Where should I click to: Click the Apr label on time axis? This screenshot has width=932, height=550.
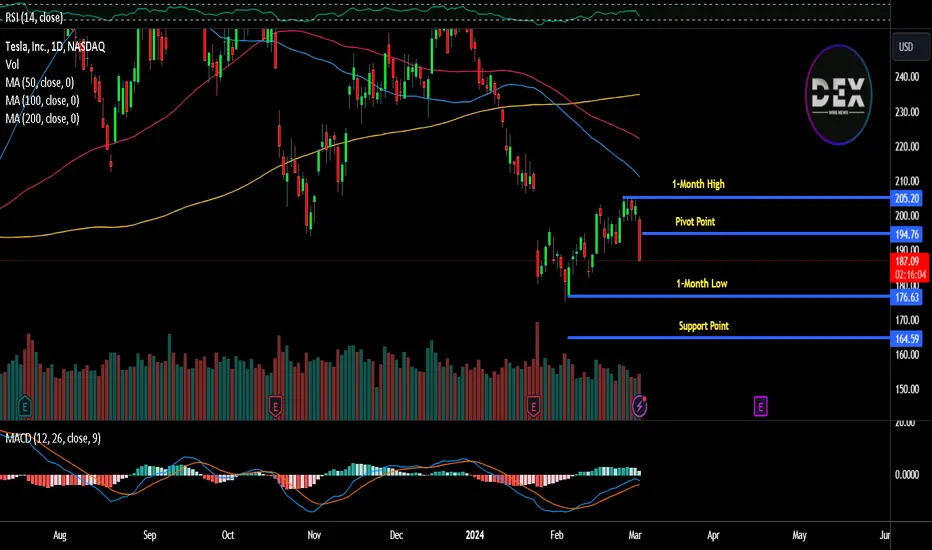pos(713,535)
